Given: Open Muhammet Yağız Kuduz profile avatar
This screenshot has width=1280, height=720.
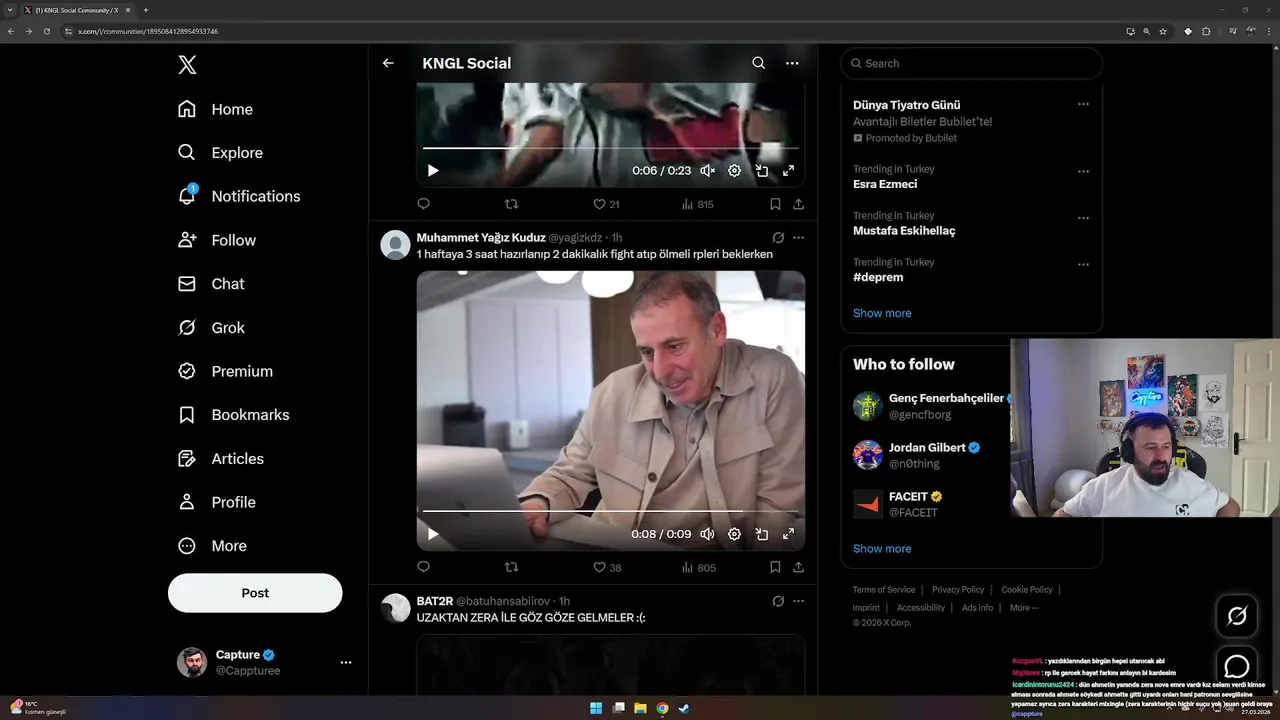Looking at the screenshot, I should pyautogui.click(x=396, y=245).
